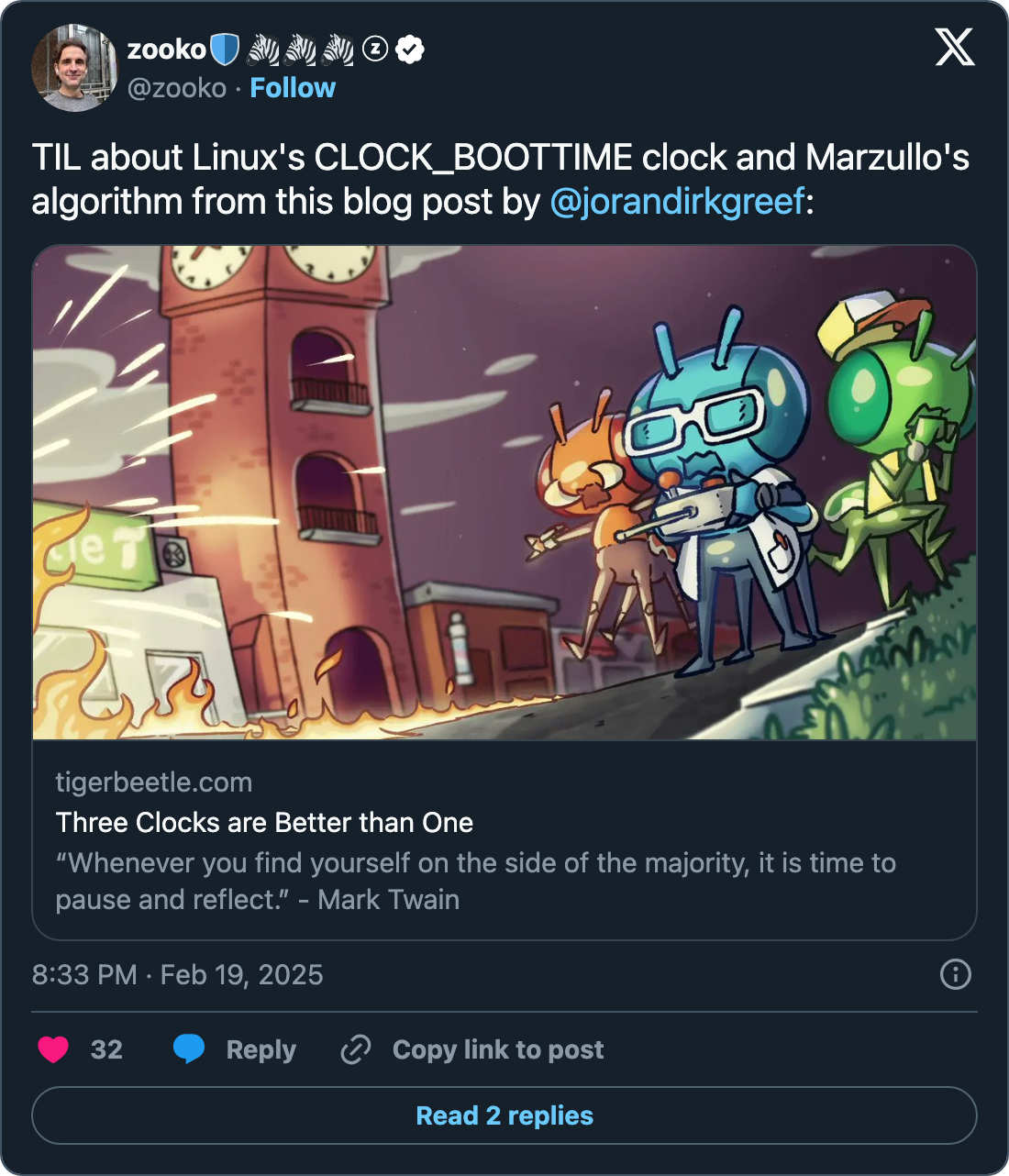Open the tweet info circle icon
The width and height of the screenshot is (1009, 1176).
(956, 974)
